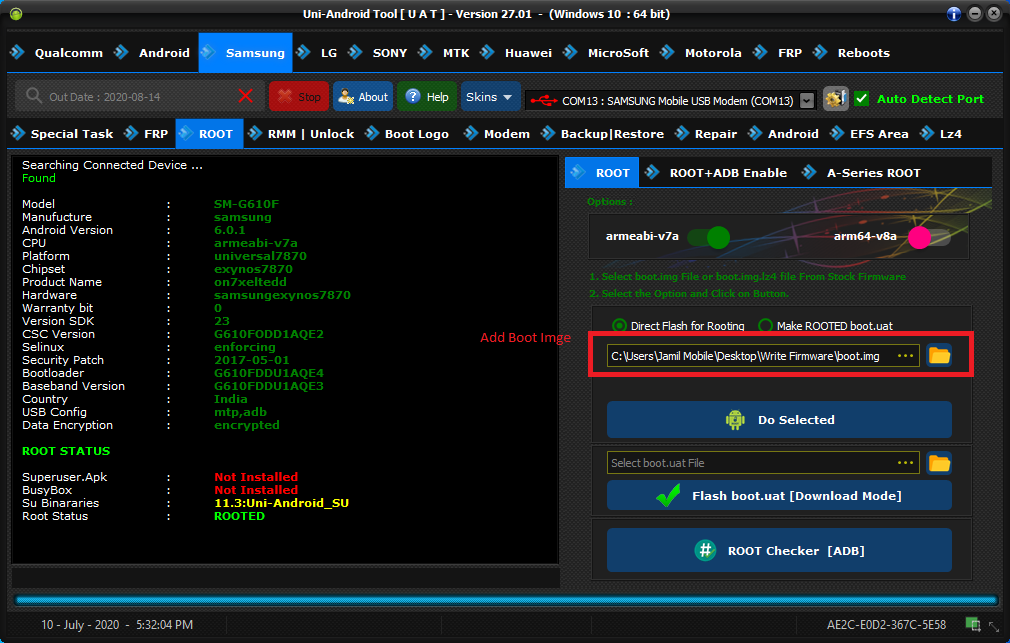This screenshot has height=643, width=1010.
Task: Click the three dots in the boot.img path field
Action: tap(906, 356)
